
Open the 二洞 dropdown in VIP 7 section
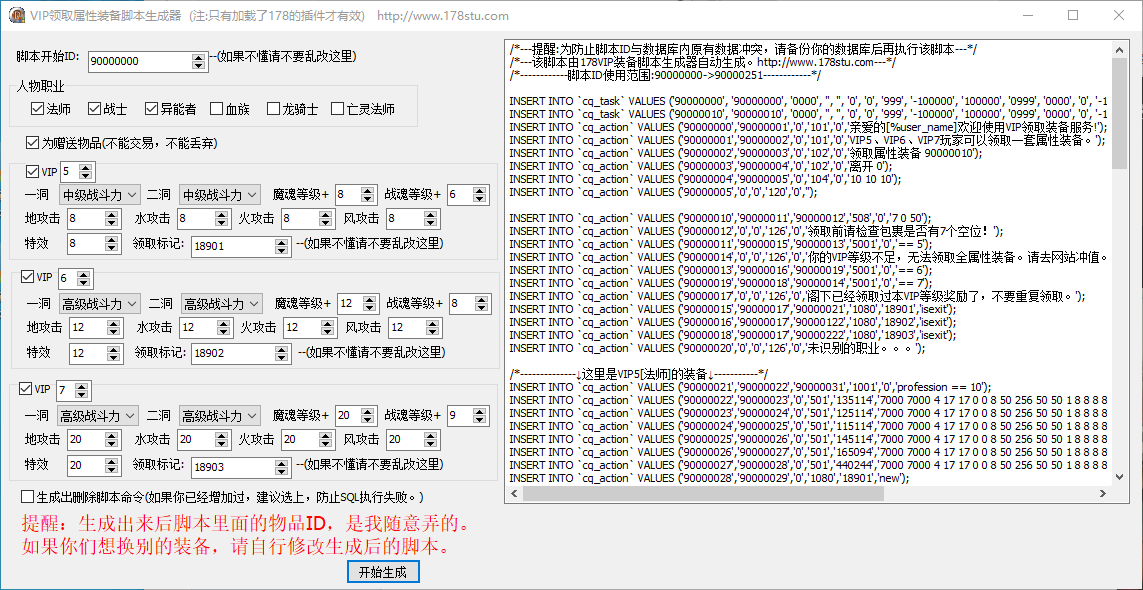point(220,416)
